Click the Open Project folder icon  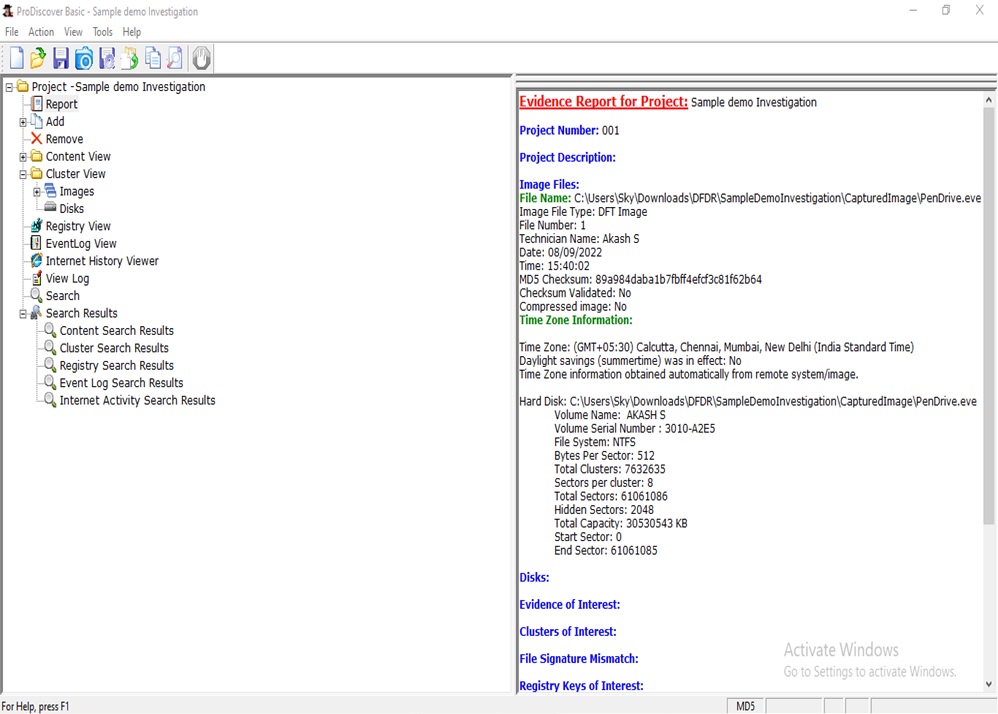pos(38,58)
